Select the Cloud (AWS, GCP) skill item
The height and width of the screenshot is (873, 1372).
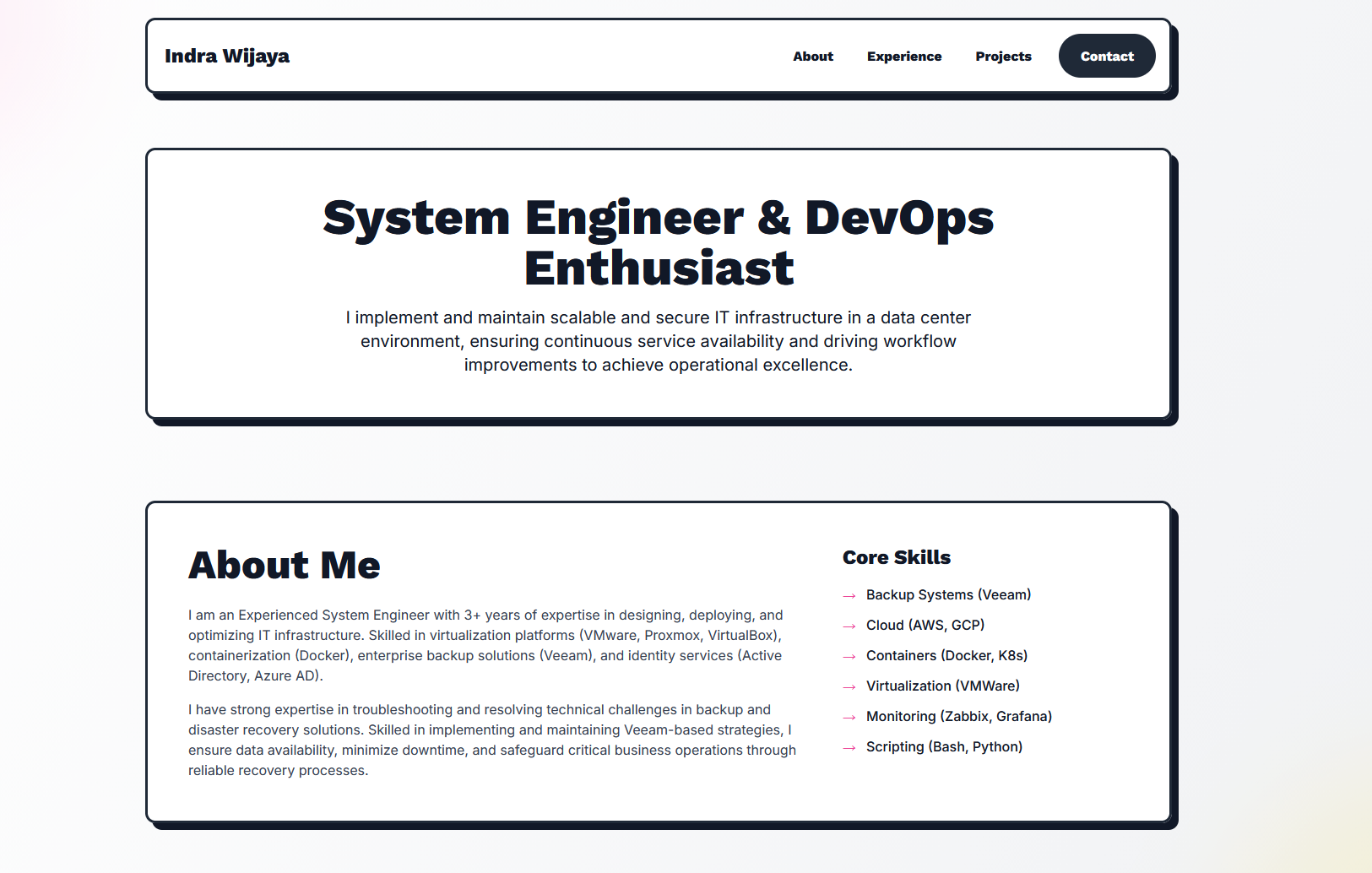[x=925, y=626]
